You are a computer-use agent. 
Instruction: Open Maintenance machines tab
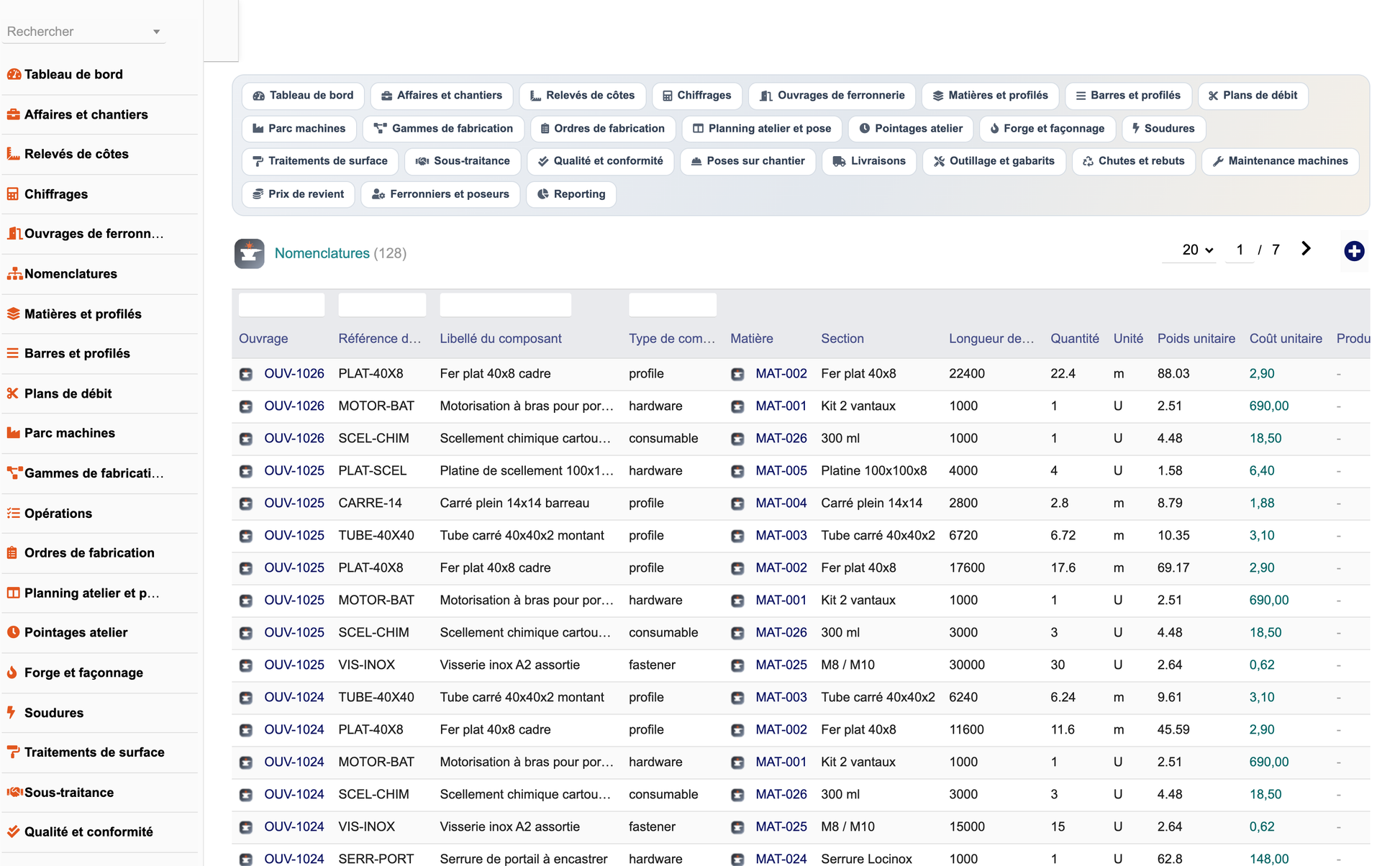coord(1280,161)
